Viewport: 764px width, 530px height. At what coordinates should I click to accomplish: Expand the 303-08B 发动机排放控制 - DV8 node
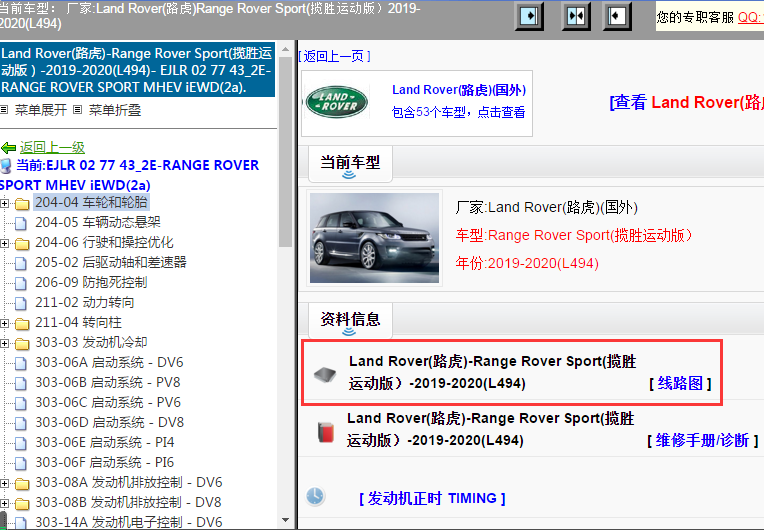pyautogui.click(x=4, y=503)
